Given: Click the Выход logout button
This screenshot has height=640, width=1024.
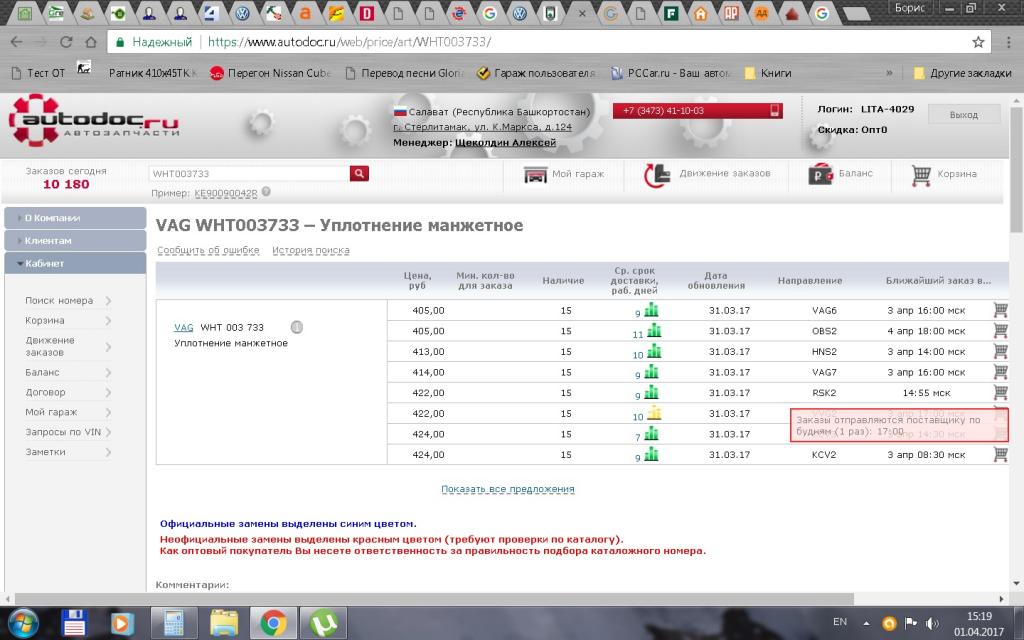Looking at the screenshot, I should [963, 114].
